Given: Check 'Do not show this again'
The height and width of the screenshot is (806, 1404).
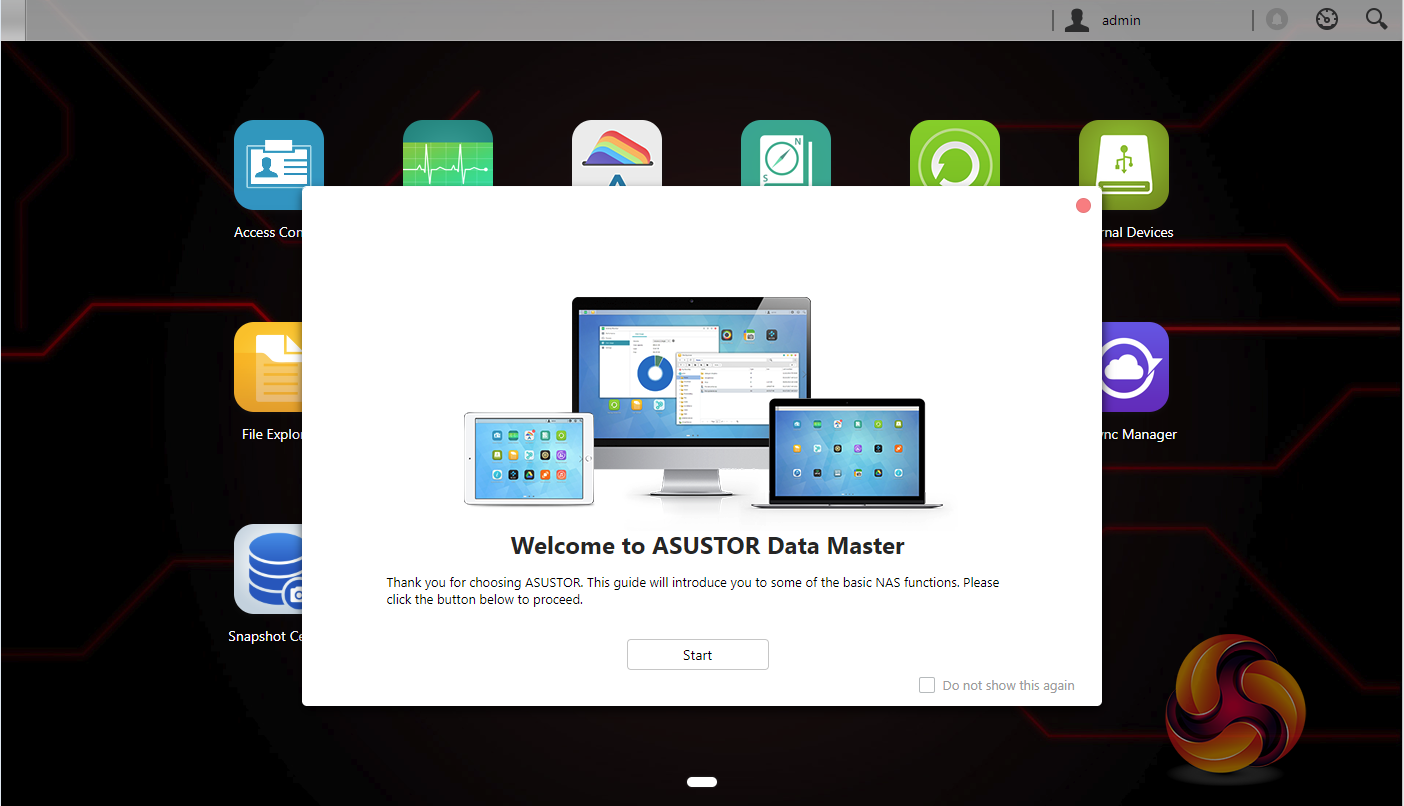Looking at the screenshot, I should (927, 685).
